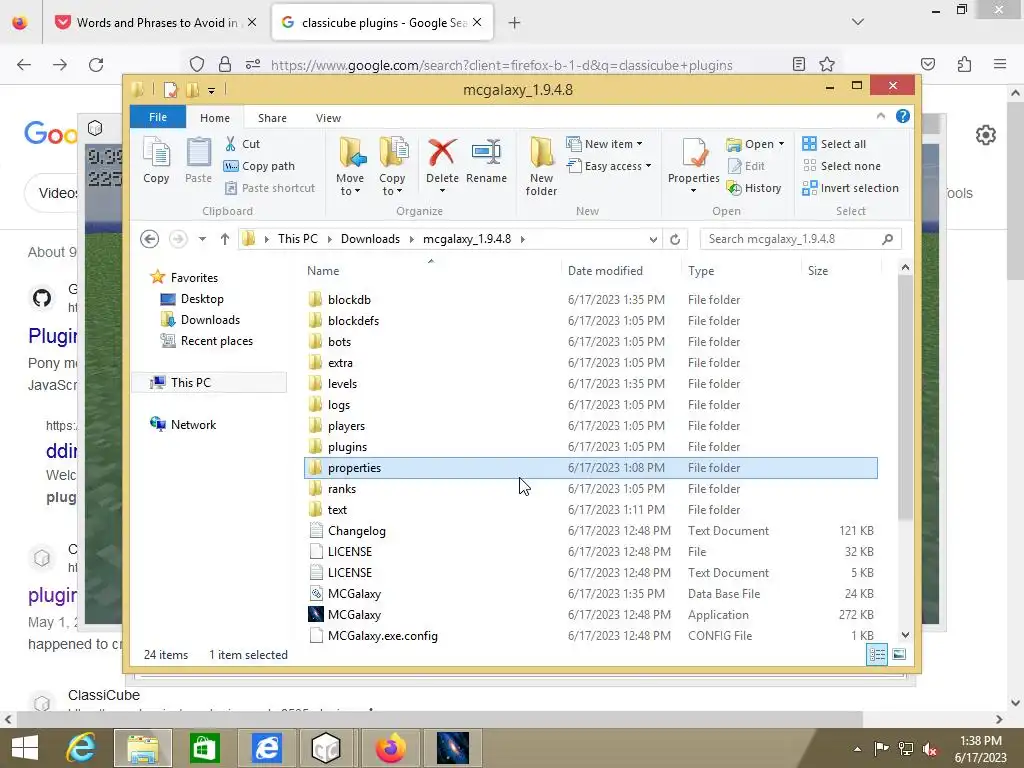This screenshot has width=1024, height=768.
Task: Click arrow after mcgalaxy_1.9.4.8 in breadcrumb
Action: pos(522,239)
